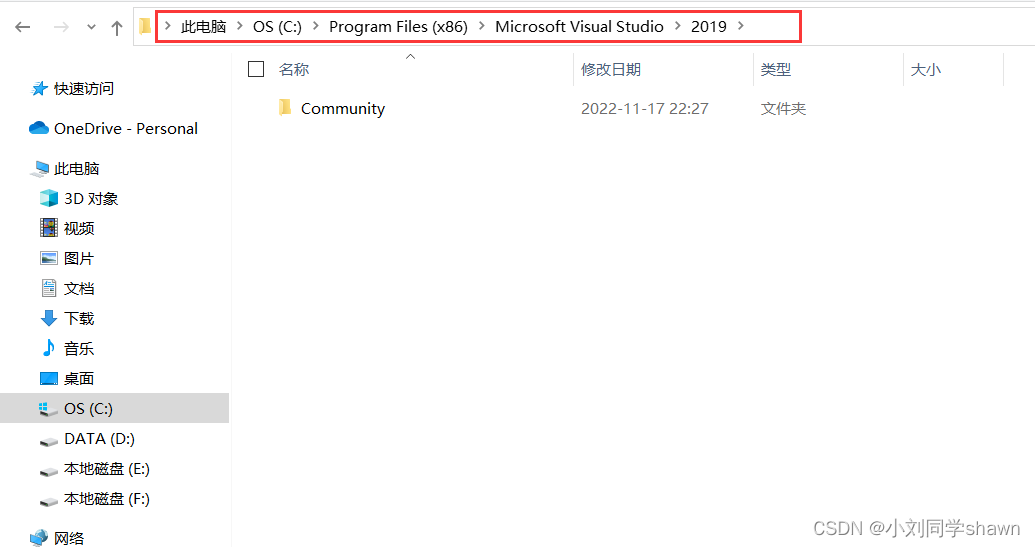Open 下载 folder in sidebar
This screenshot has height=547, width=1035.
point(79,319)
